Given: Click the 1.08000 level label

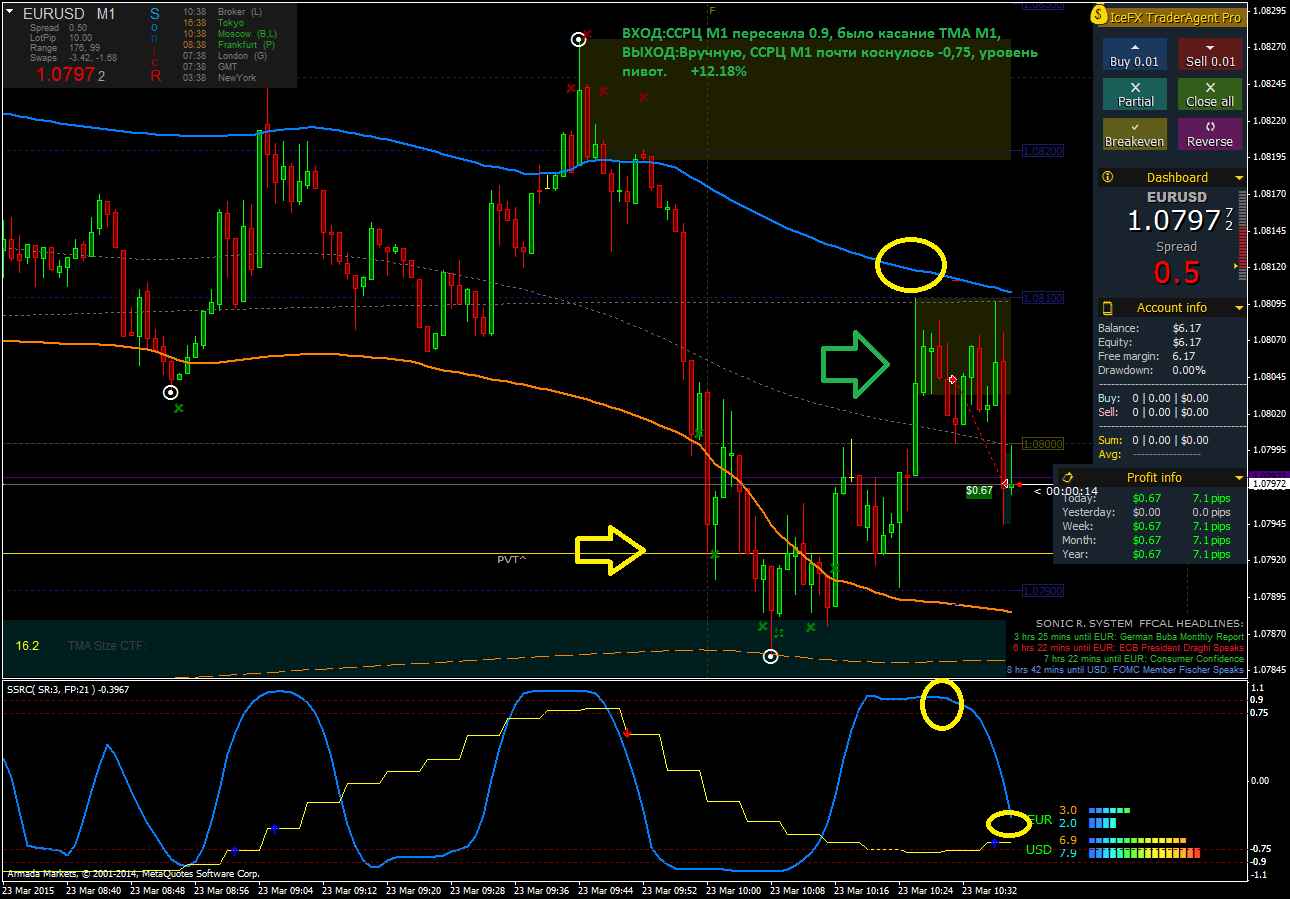Looking at the screenshot, I should (x=1042, y=444).
